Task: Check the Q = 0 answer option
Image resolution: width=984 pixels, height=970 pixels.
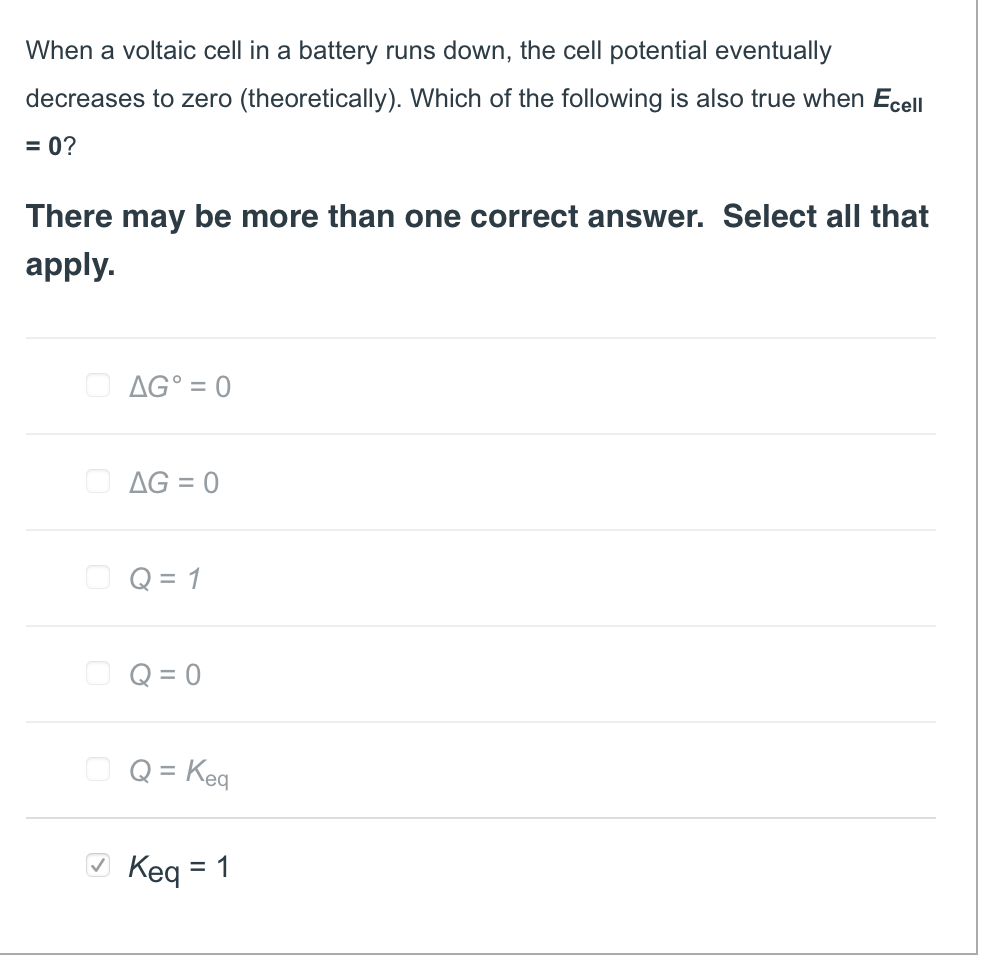Action: pyautogui.click(x=97, y=674)
